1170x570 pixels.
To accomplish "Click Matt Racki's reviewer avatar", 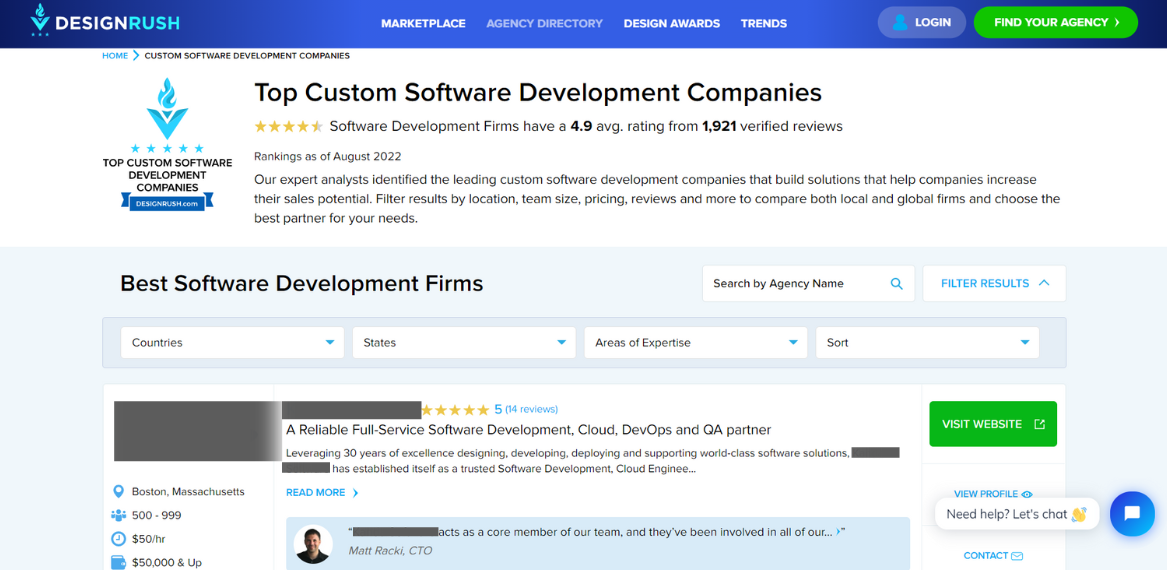I will point(313,544).
